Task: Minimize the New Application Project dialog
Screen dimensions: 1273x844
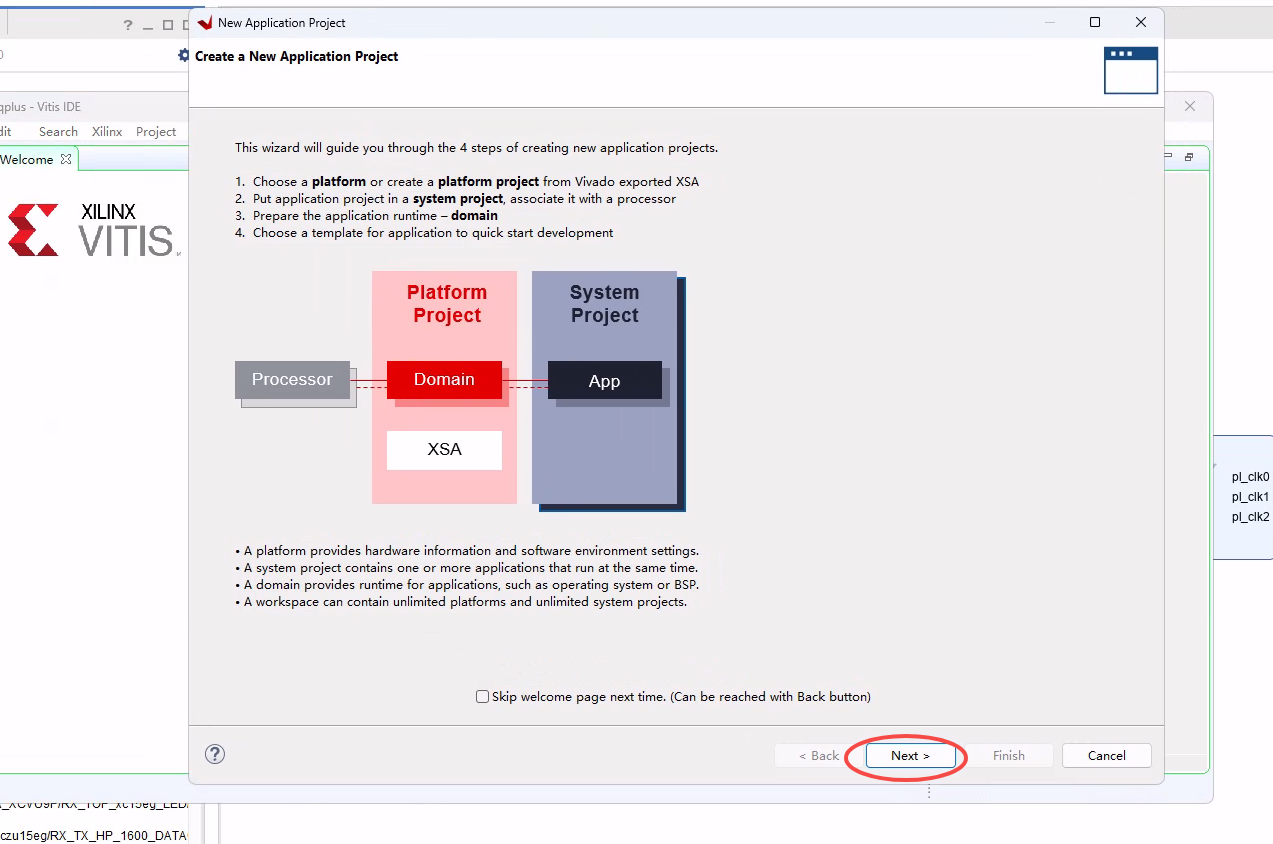Action: coord(1049,22)
